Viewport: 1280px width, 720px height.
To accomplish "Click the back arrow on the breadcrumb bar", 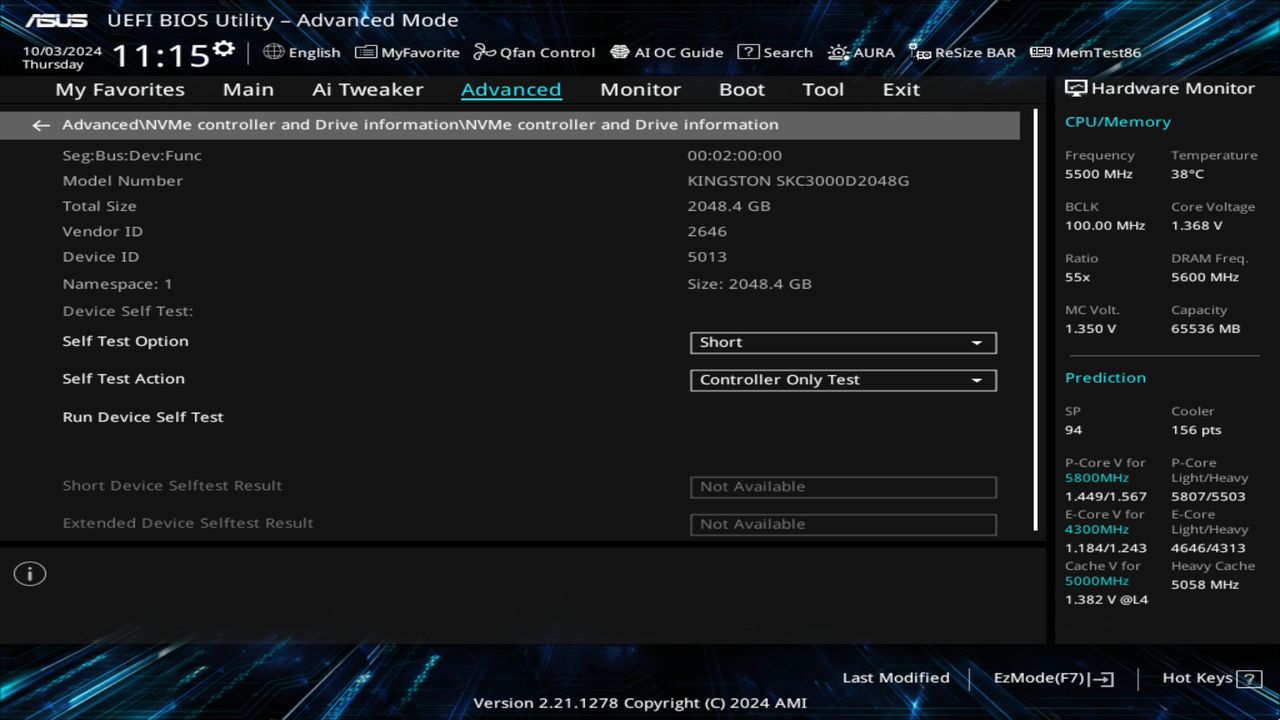I will tap(40, 124).
